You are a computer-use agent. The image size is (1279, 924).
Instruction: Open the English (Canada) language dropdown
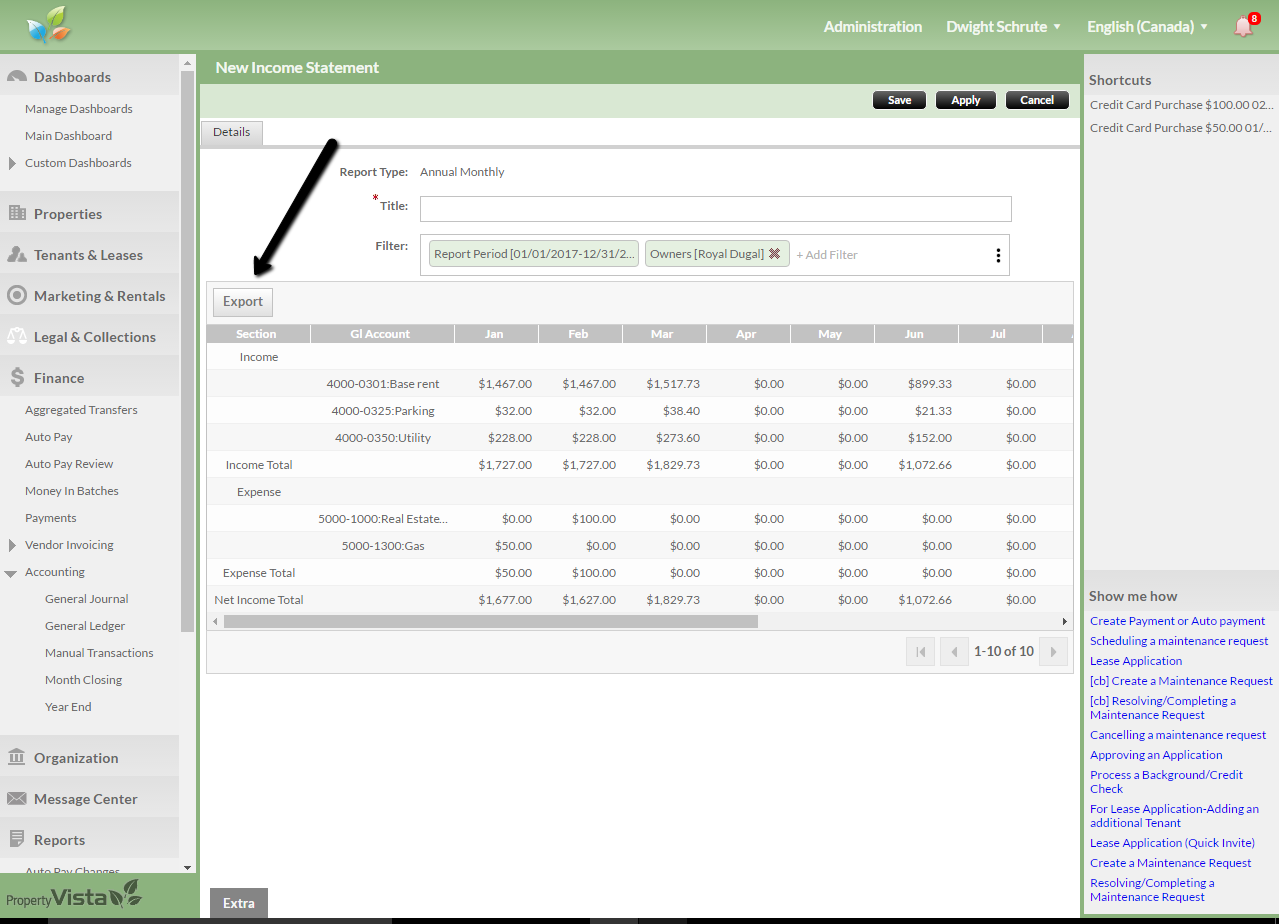1147,27
